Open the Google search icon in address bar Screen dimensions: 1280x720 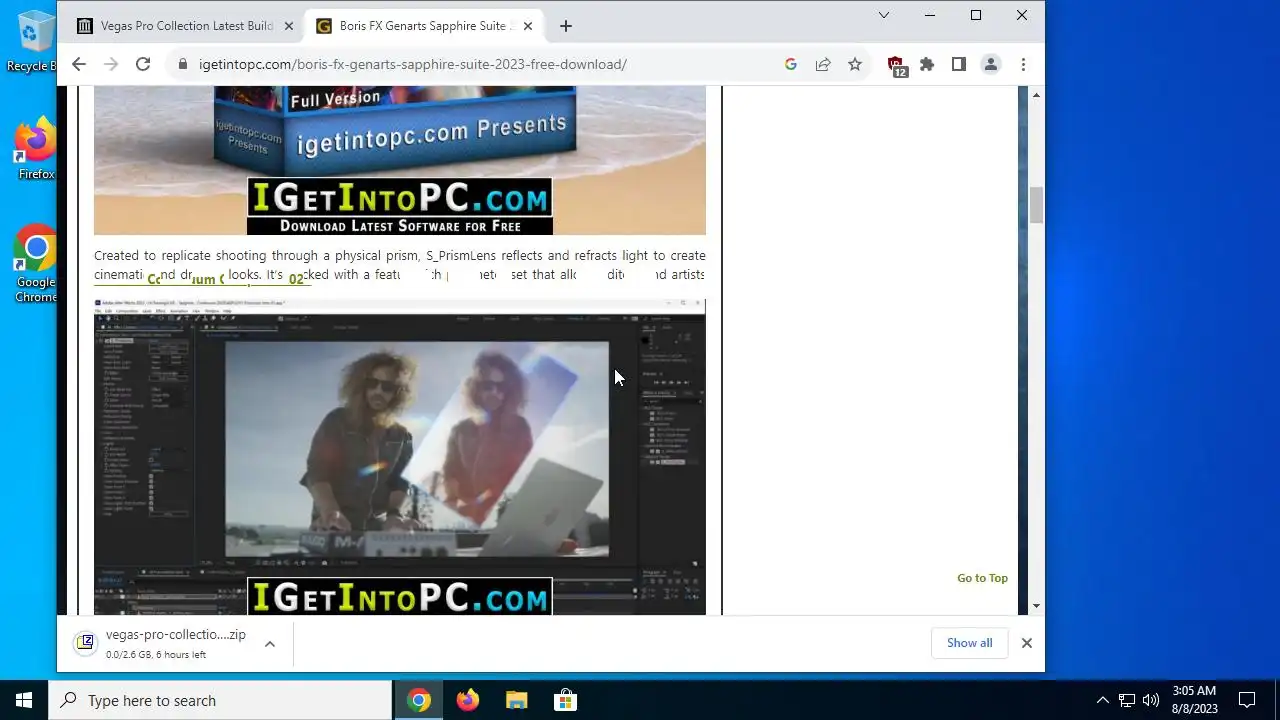coord(791,64)
